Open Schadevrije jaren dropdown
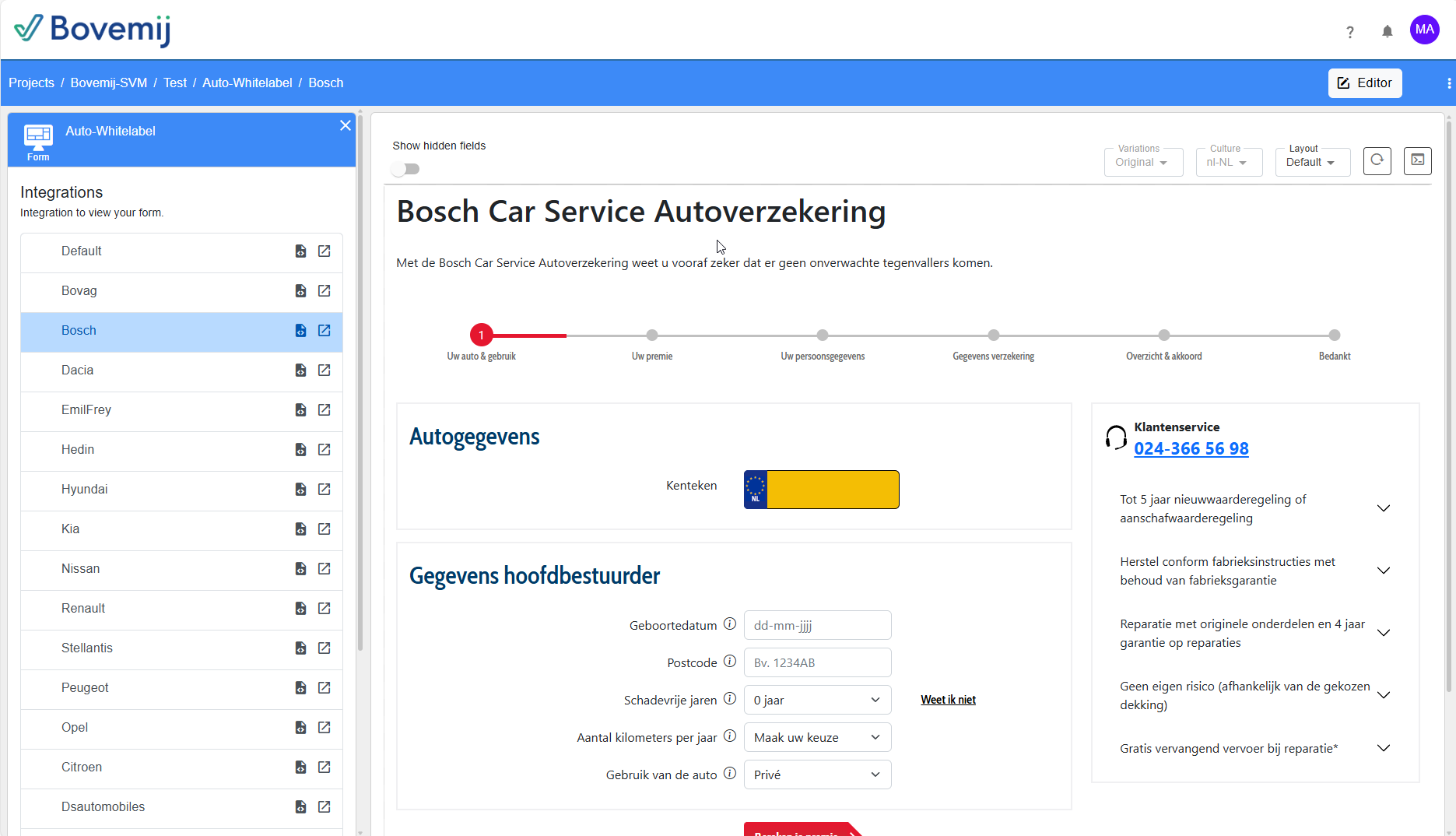This screenshot has width=1456, height=836. coord(817,700)
